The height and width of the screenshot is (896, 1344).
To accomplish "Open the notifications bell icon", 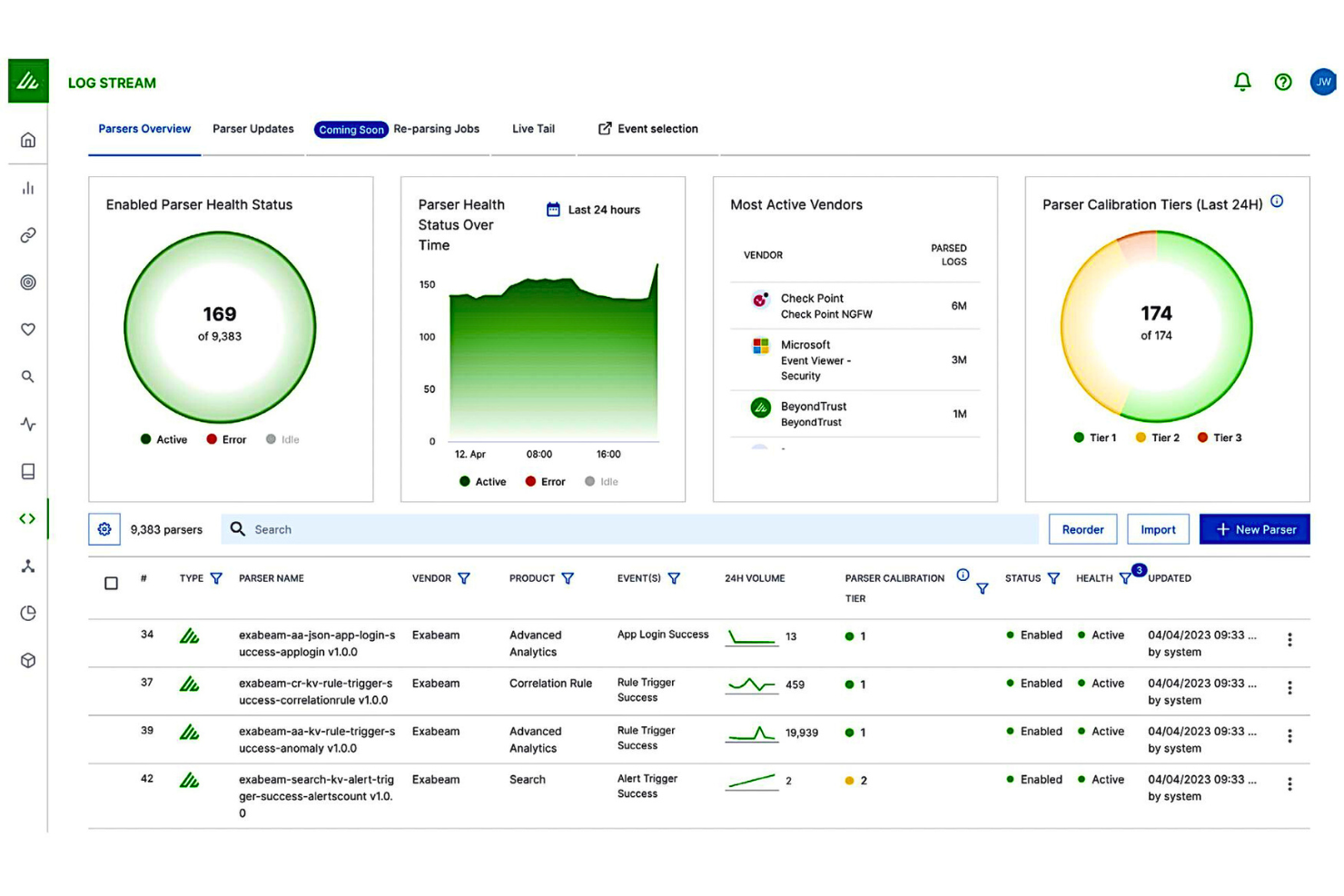I will 1242,82.
